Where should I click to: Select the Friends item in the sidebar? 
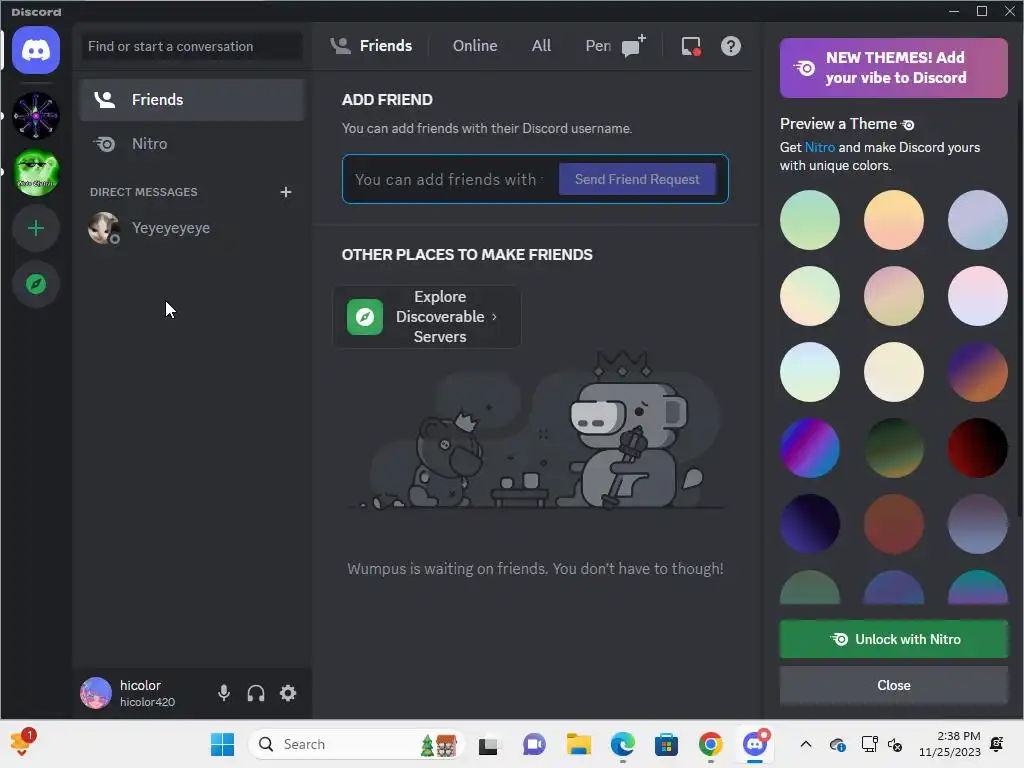[x=192, y=100]
